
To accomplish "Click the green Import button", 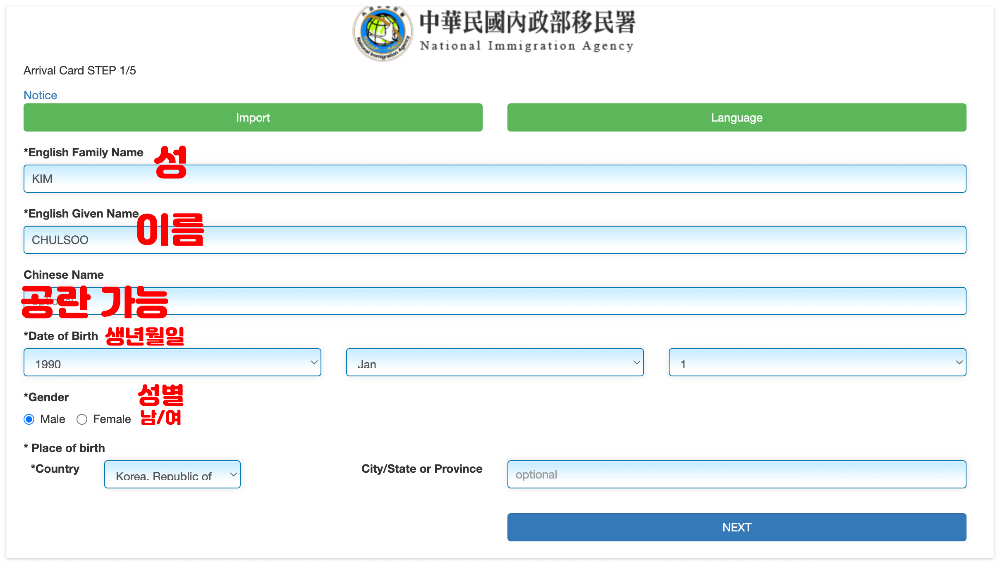I will (x=253, y=117).
